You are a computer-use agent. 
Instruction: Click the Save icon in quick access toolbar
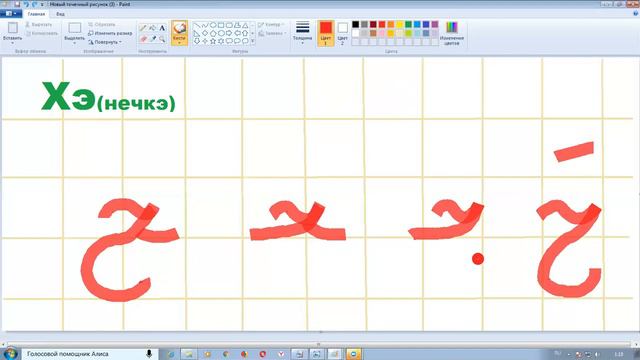pos(17,4)
